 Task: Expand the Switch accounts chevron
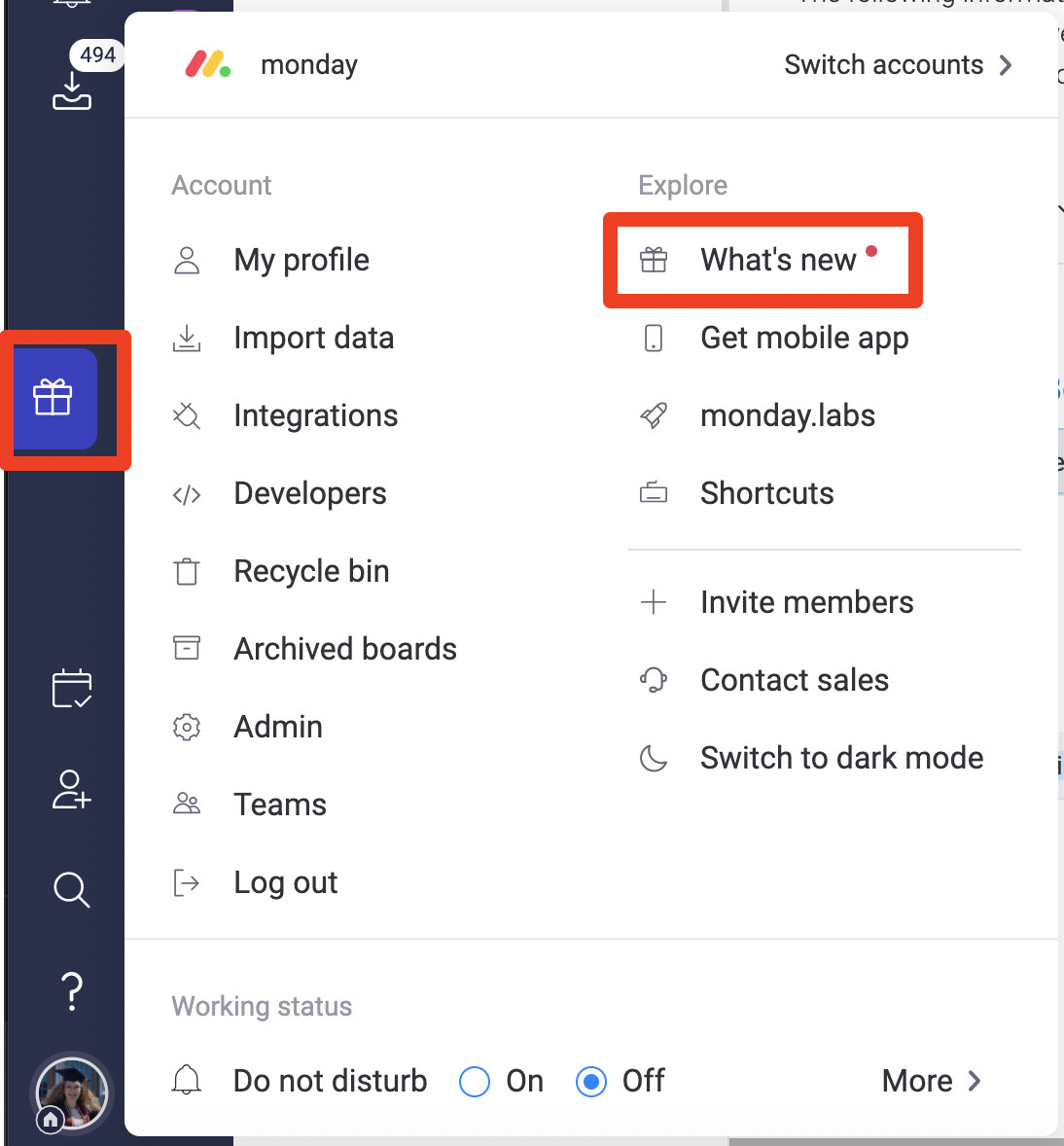tap(1007, 65)
